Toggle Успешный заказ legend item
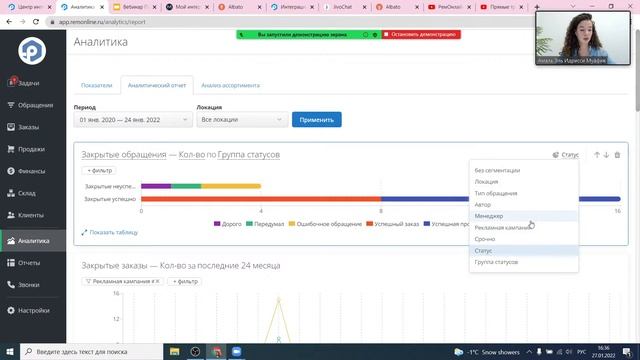The height and width of the screenshot is (360, 640). pyautogui.click(x=393, y=224)
